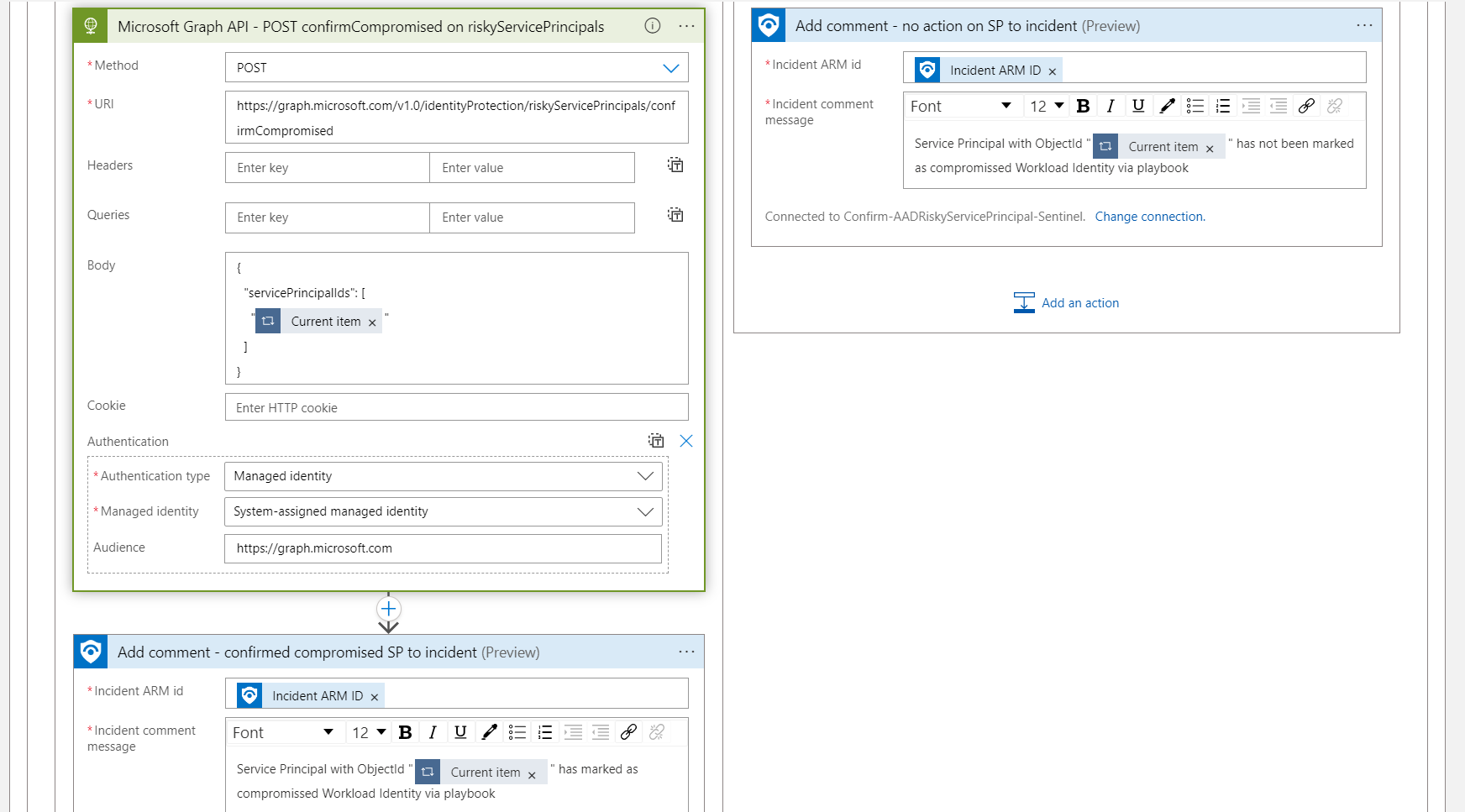Viewport: 1465px width, 812px height.
Task: Click numbered list in confirmed compromised comment editor
Action: (545, 732)
